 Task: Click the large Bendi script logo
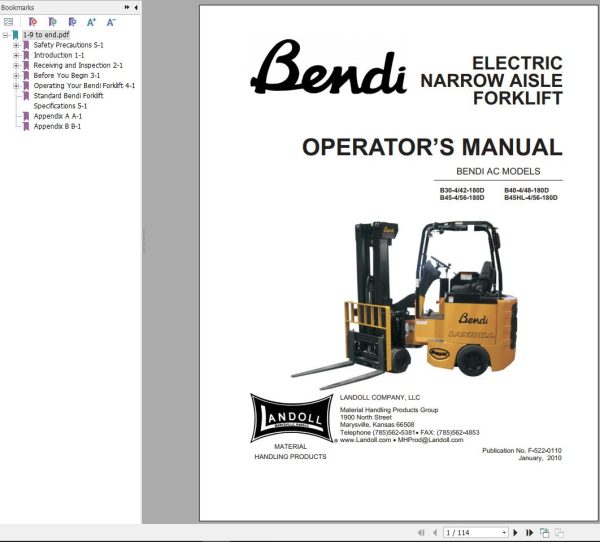click(x=328, y=67)
